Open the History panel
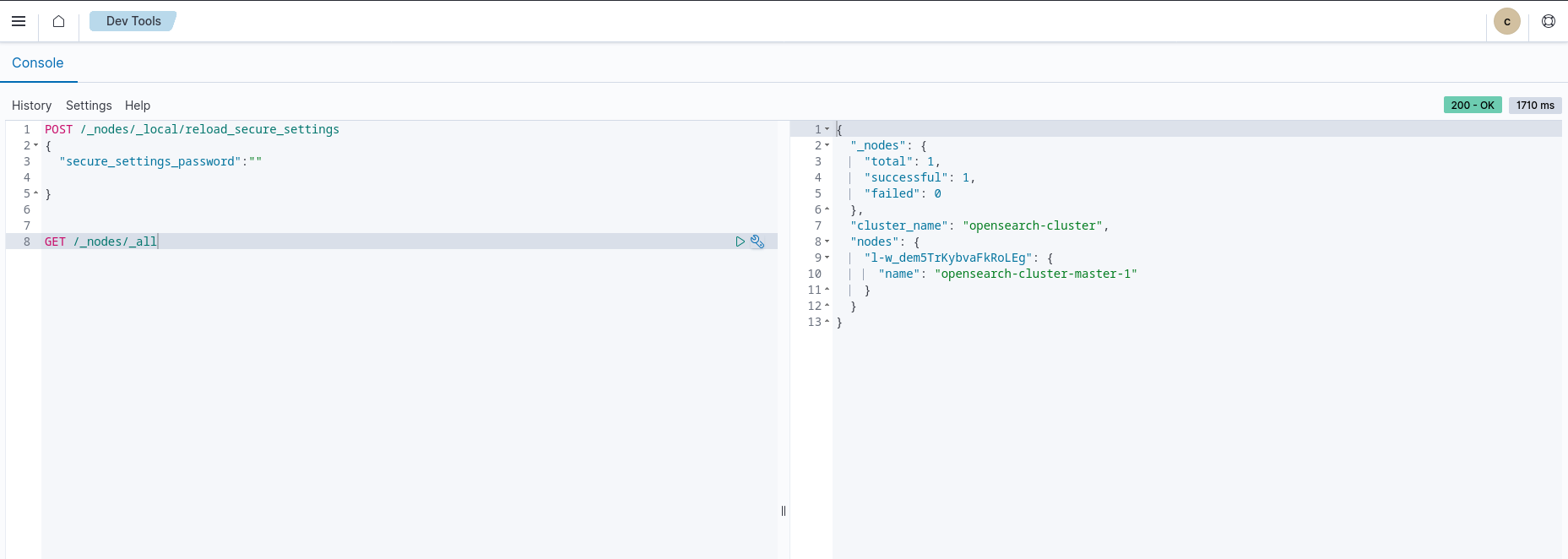Screen dimensions: 1568x559 [x=31, y=106]
